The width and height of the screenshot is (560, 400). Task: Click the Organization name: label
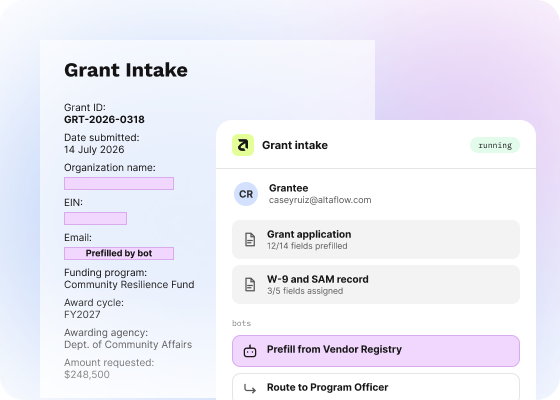tap(110, 168)
